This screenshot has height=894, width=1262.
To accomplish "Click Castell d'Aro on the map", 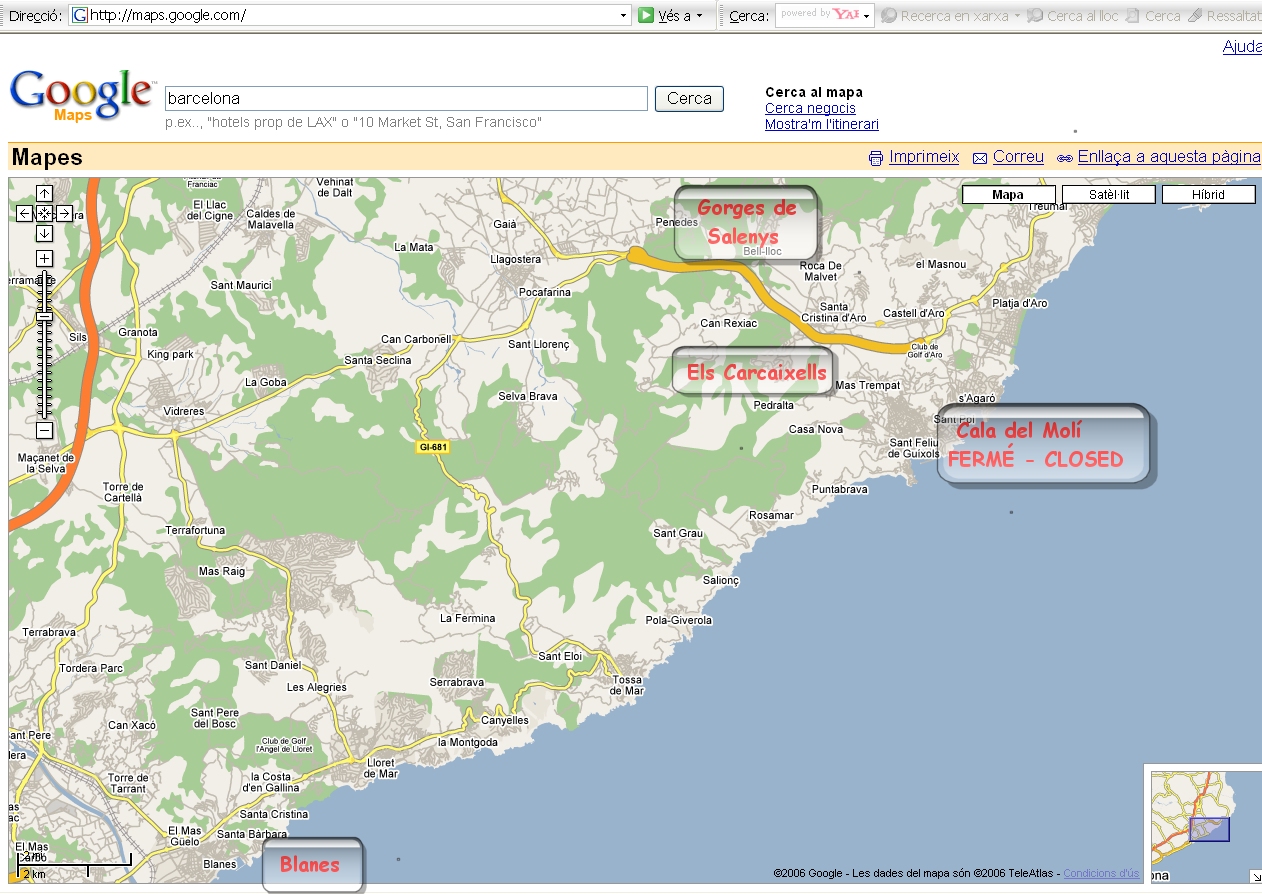I will pos(914,313).
